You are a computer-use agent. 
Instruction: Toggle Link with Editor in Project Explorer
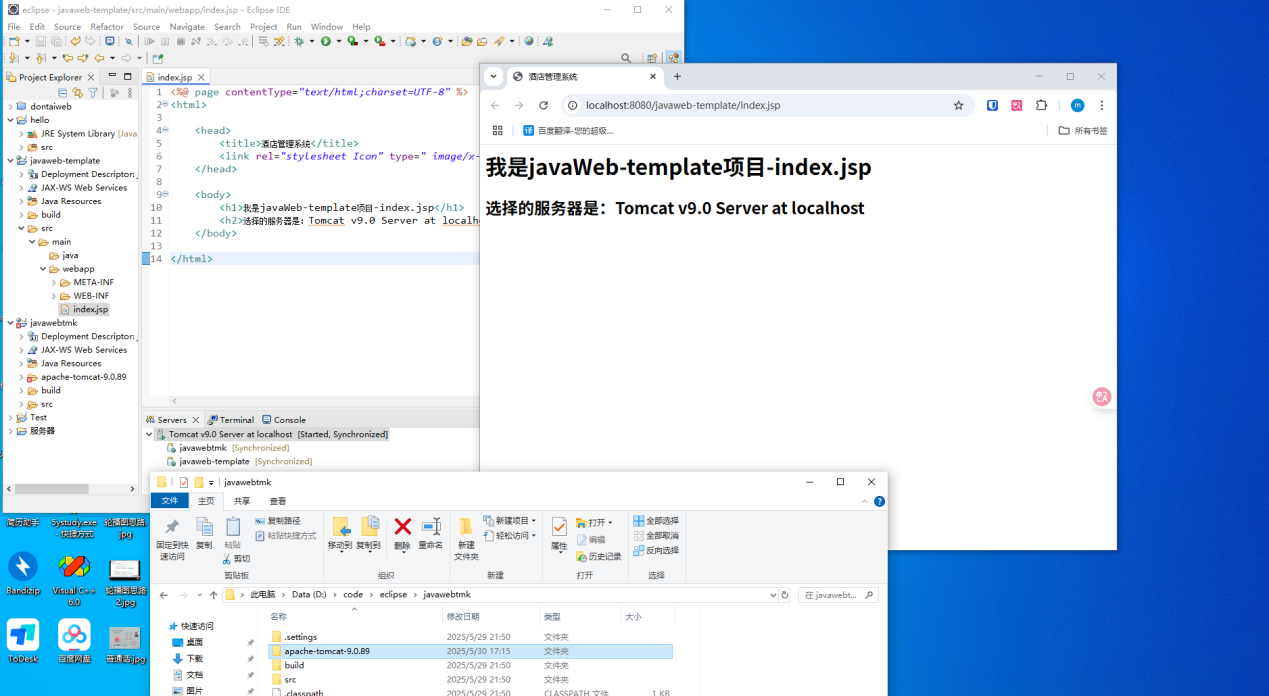point(77,93)
